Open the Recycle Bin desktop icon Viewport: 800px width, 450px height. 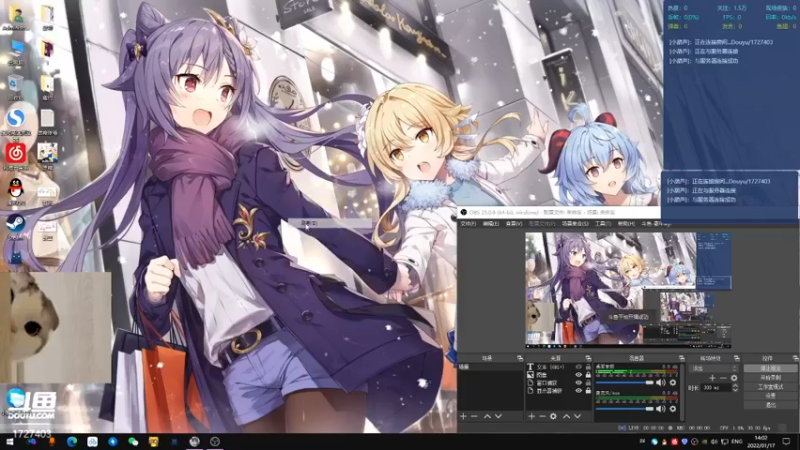(x=16, y=87)
